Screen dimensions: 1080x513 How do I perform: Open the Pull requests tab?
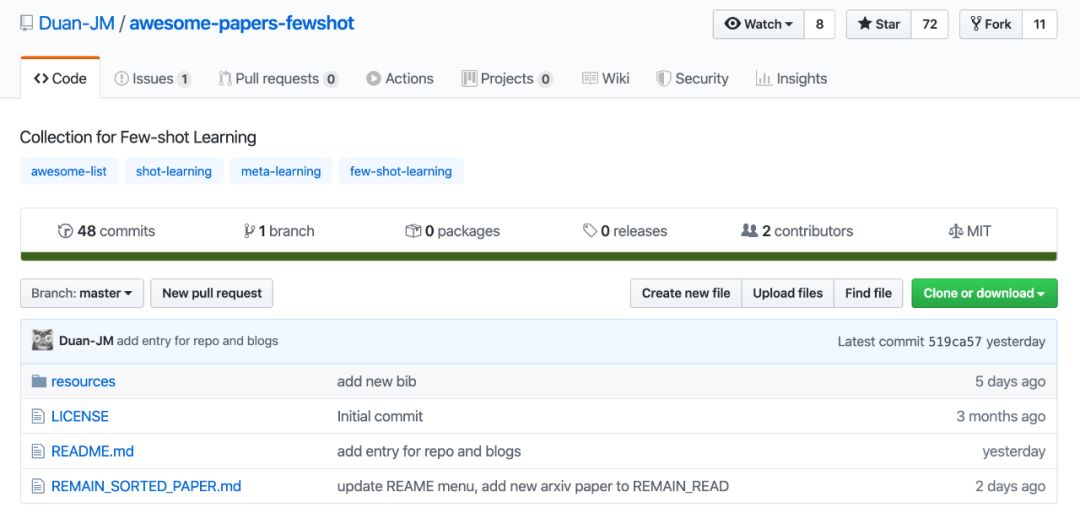pos(278,78)
